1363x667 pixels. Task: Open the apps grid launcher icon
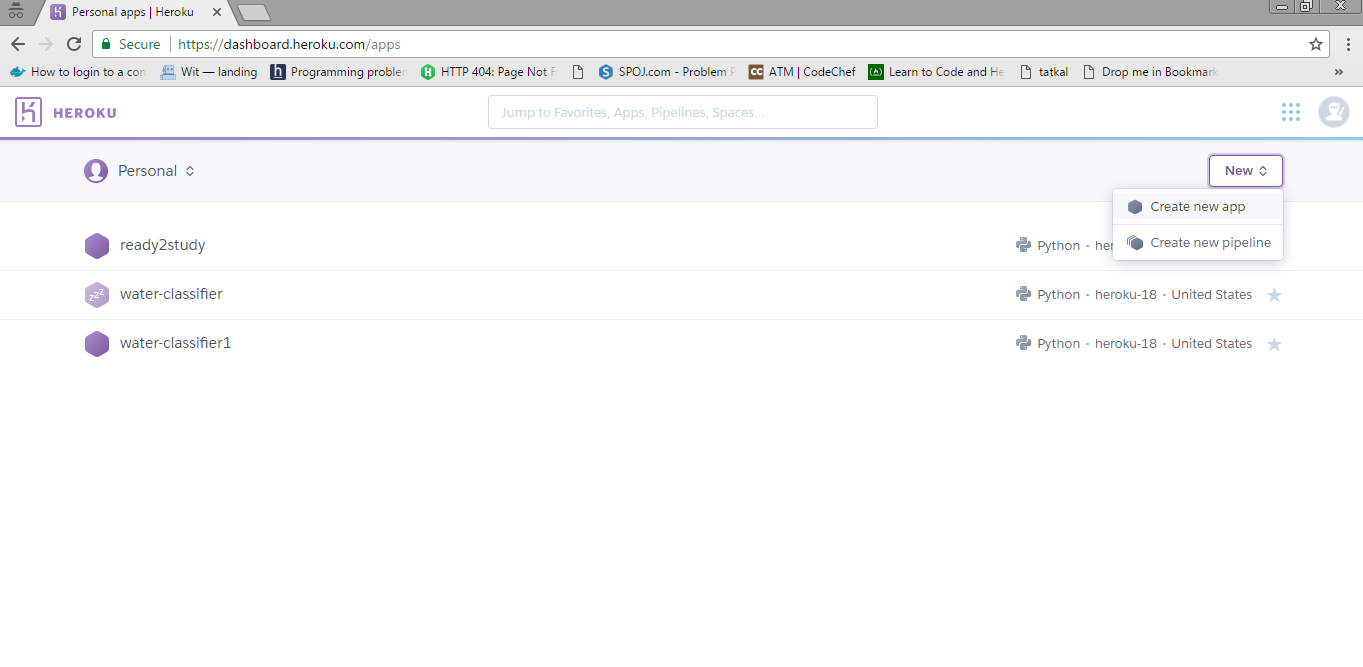pyautogui.click(x=1291, y=112)
